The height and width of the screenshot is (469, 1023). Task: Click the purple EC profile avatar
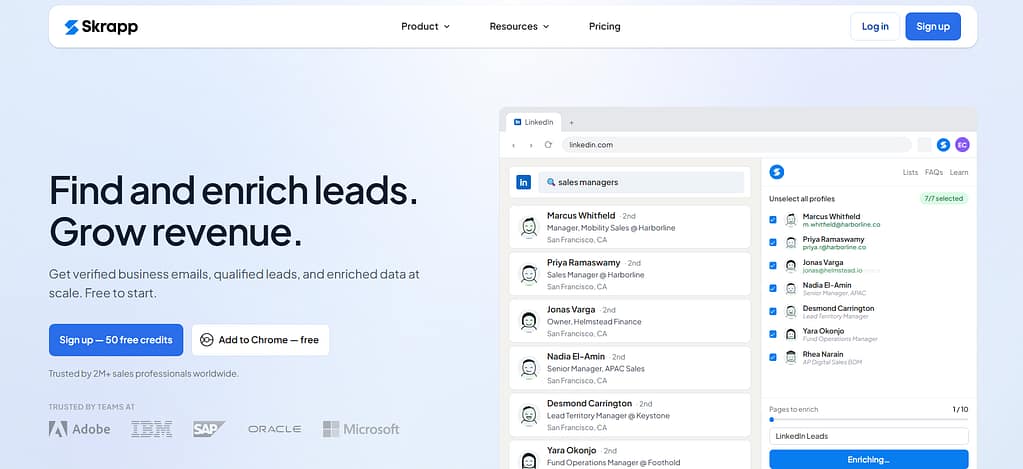[962, 145]
